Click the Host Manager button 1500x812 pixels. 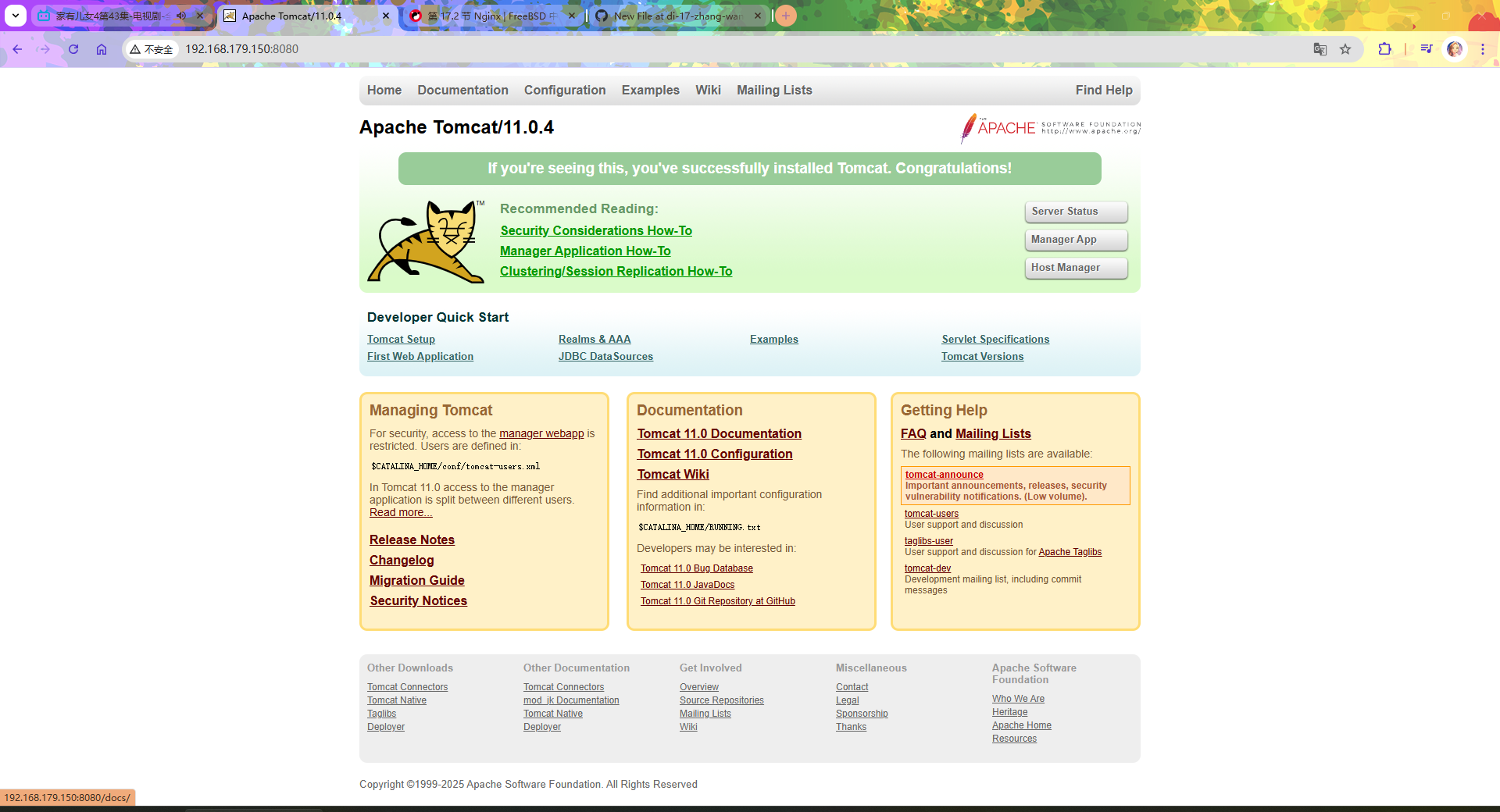[x=1076, y=268]
